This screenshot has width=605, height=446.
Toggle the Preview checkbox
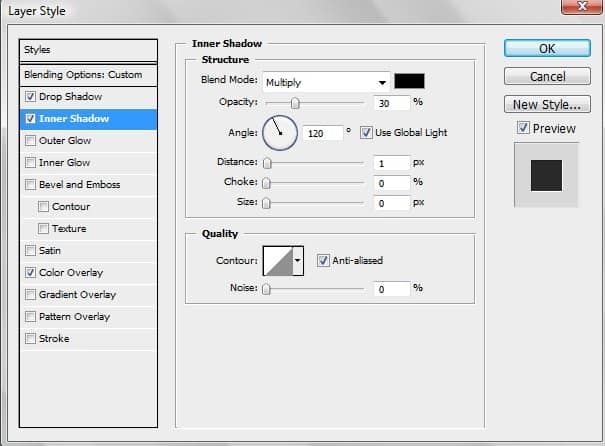523,128
